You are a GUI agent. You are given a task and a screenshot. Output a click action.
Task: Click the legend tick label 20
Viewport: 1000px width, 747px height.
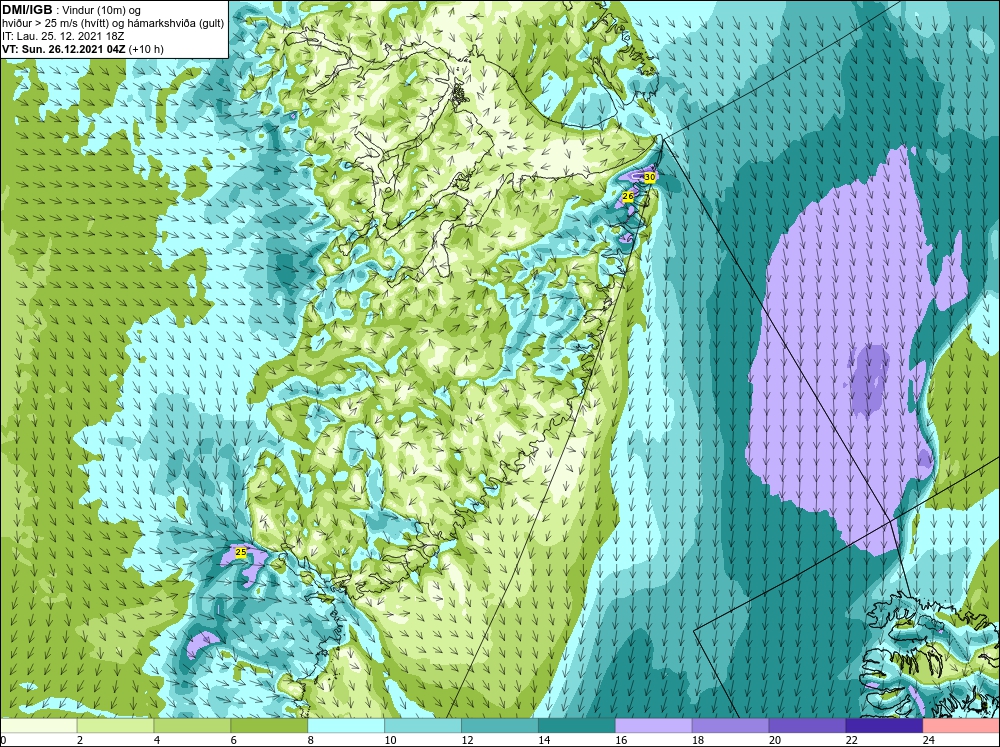775,740
